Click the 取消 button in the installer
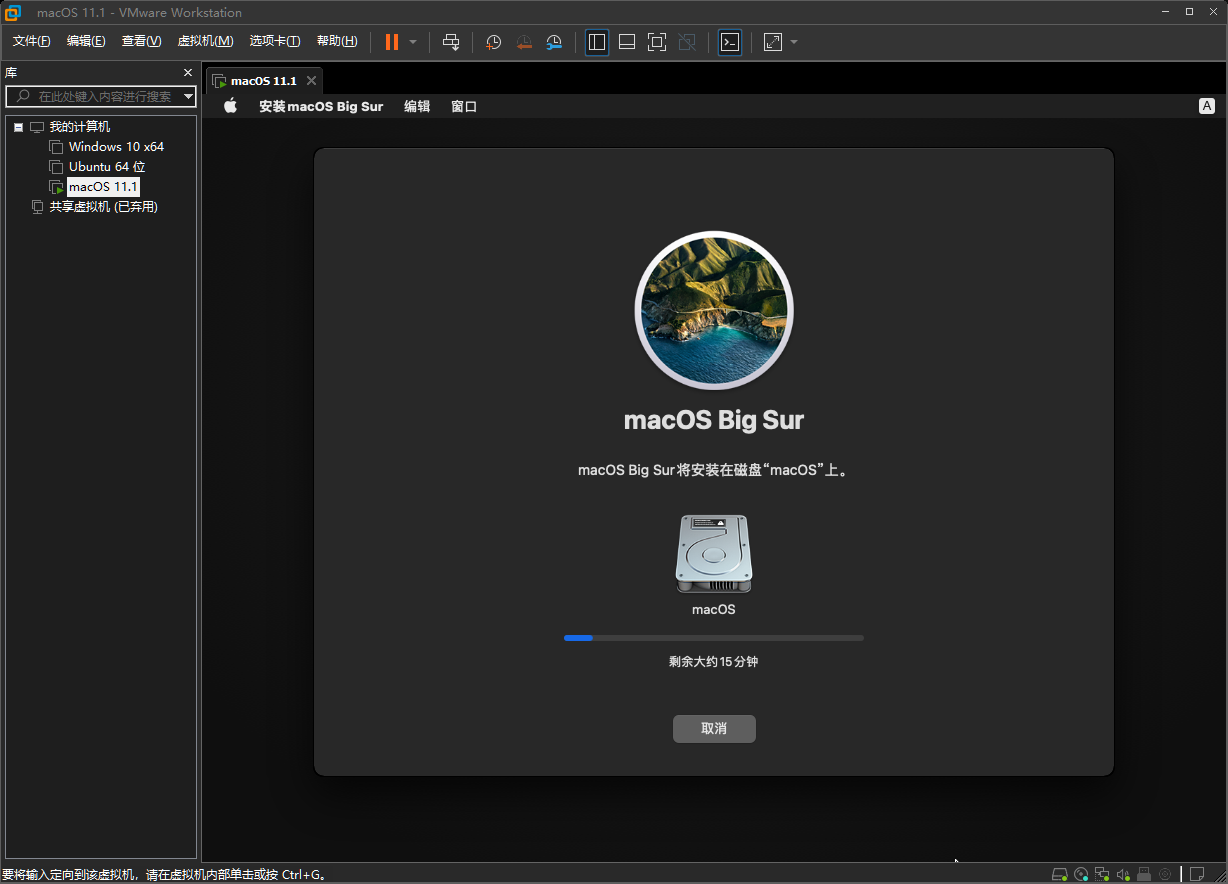Screen dimensions: 1228x884 [x=714, y=729]
